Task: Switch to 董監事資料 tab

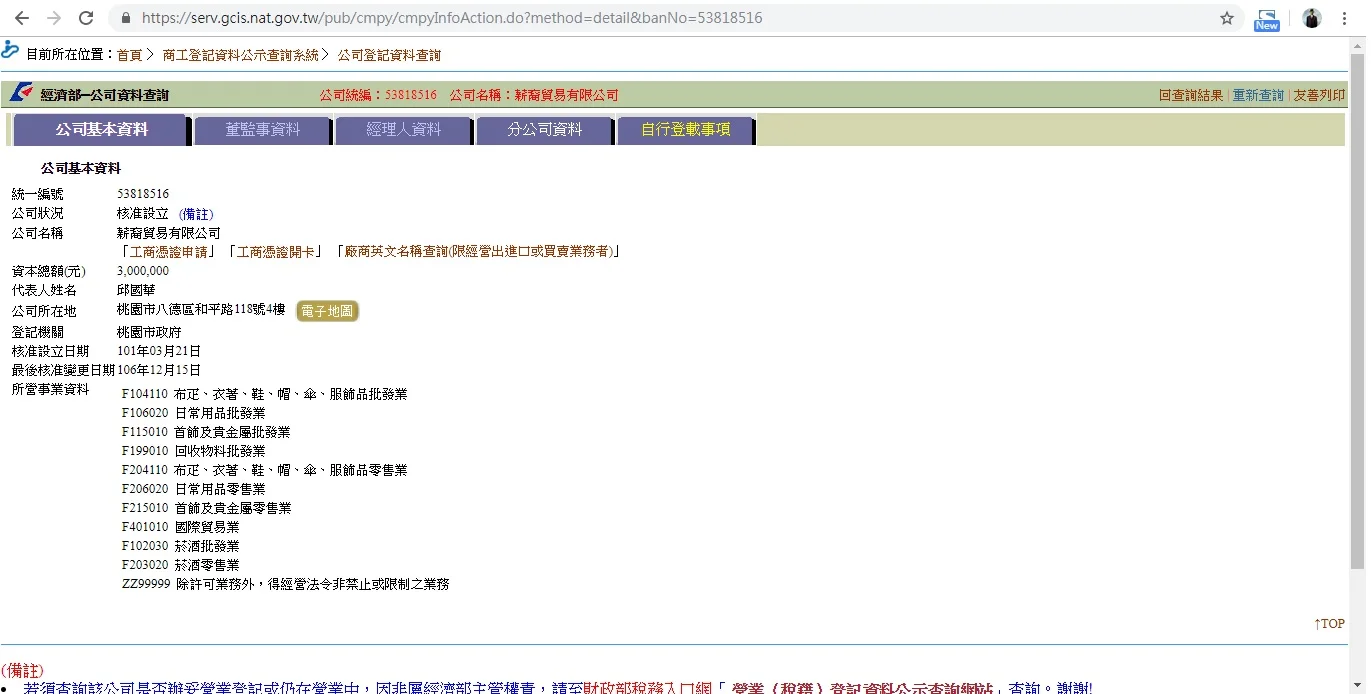Action: [262, 130]
